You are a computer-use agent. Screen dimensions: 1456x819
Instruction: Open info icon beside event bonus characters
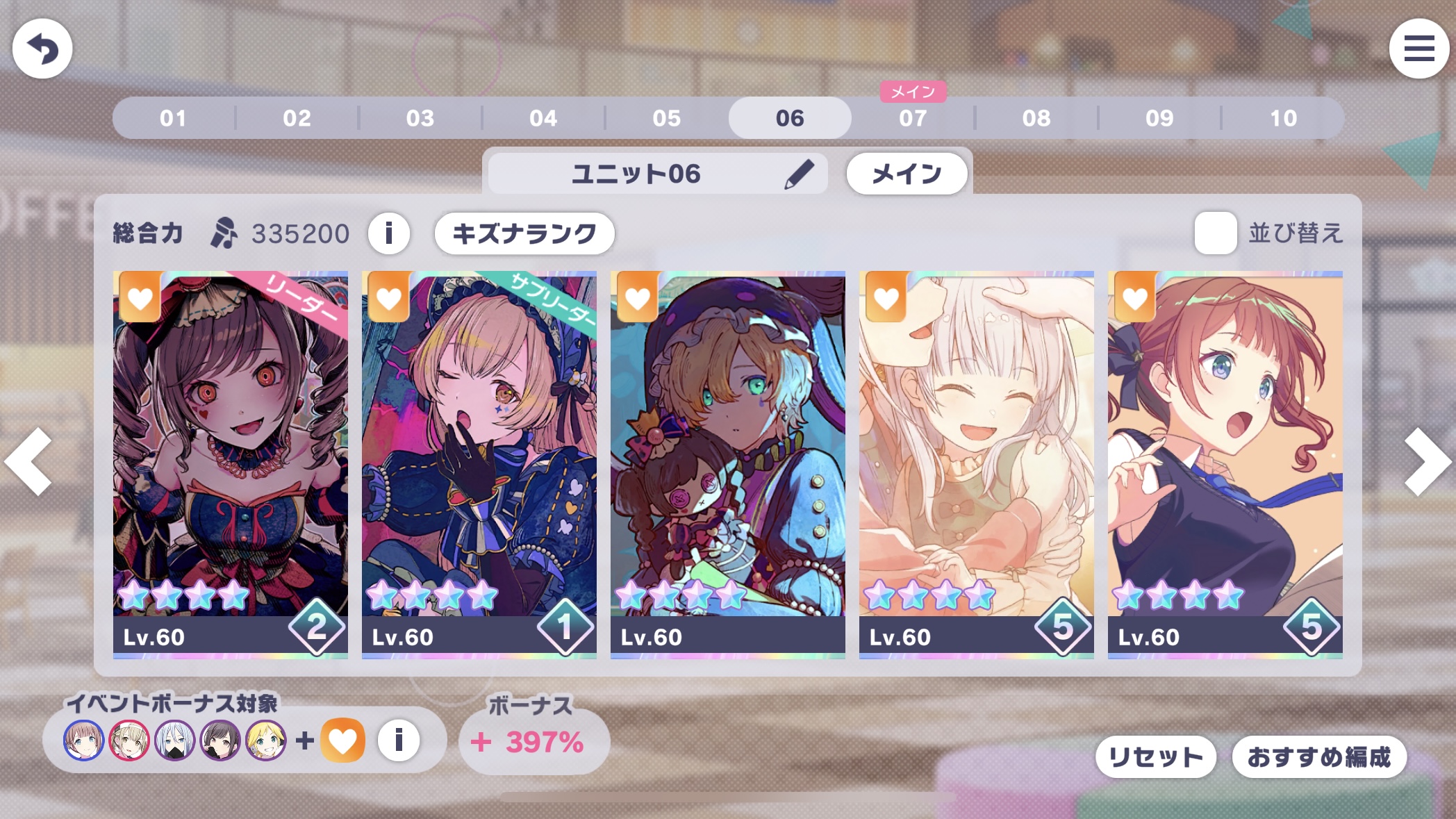click(x=399, y=741)
